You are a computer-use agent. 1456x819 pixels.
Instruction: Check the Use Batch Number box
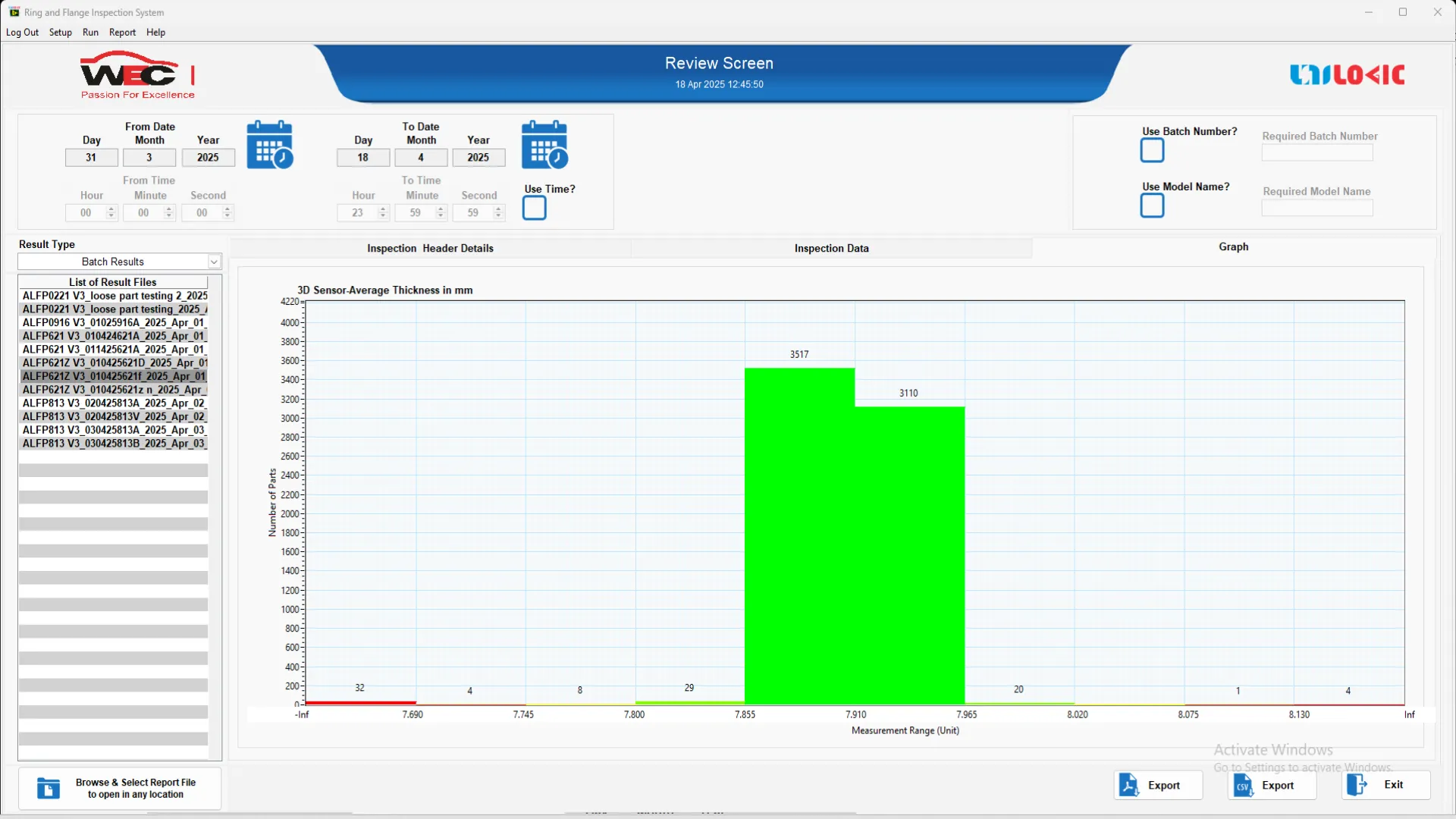click(1152, 150)
